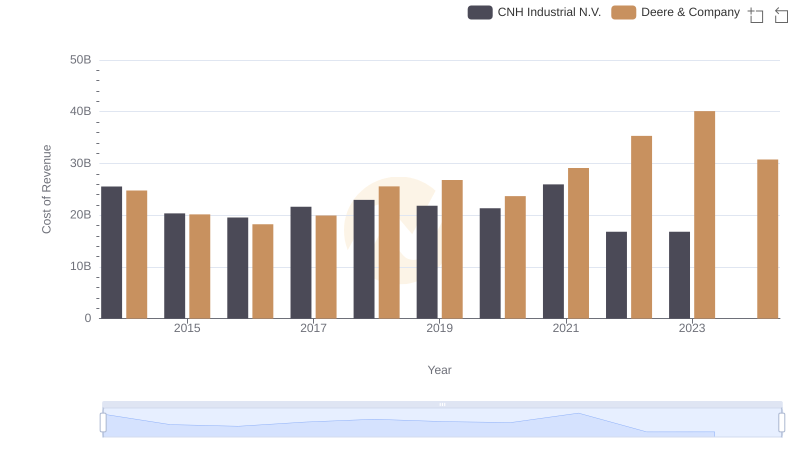Click the CNH Industrial 2014 bar
800x461 pixels.
112,252
